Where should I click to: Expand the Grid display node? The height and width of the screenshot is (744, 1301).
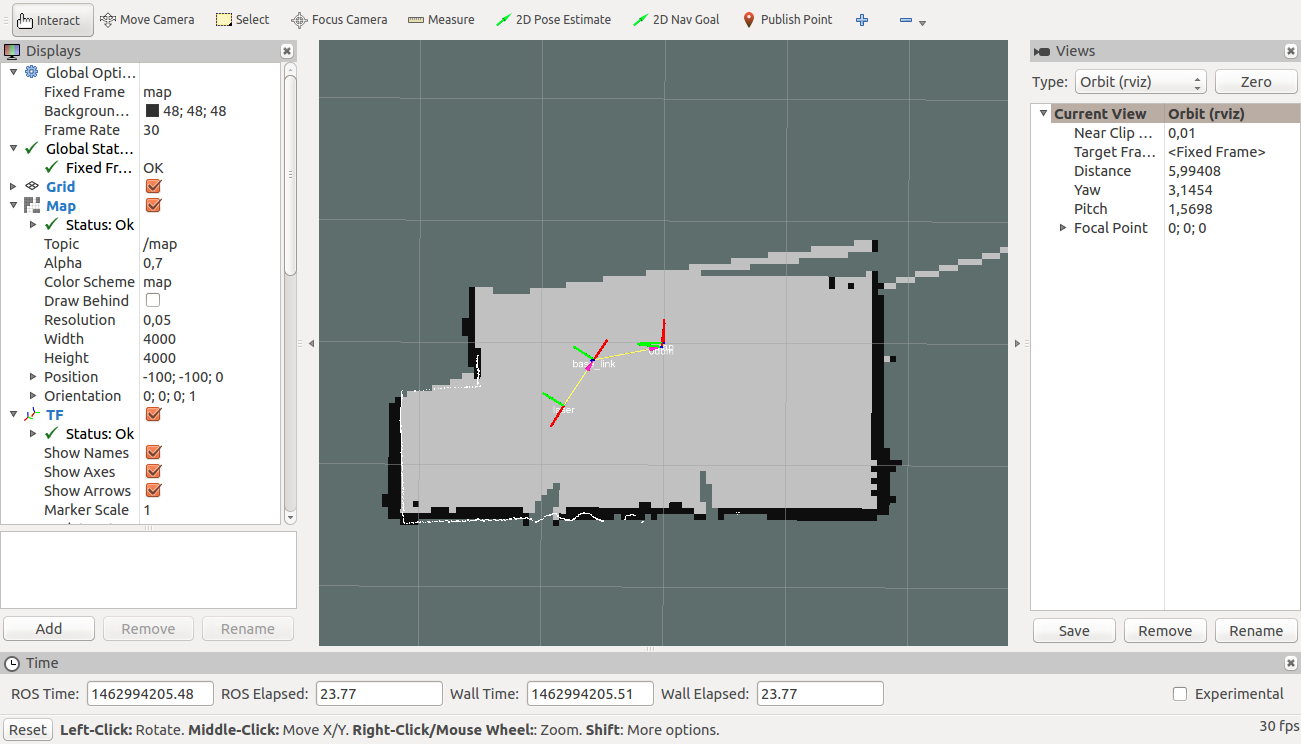click(x=13, y=187)
